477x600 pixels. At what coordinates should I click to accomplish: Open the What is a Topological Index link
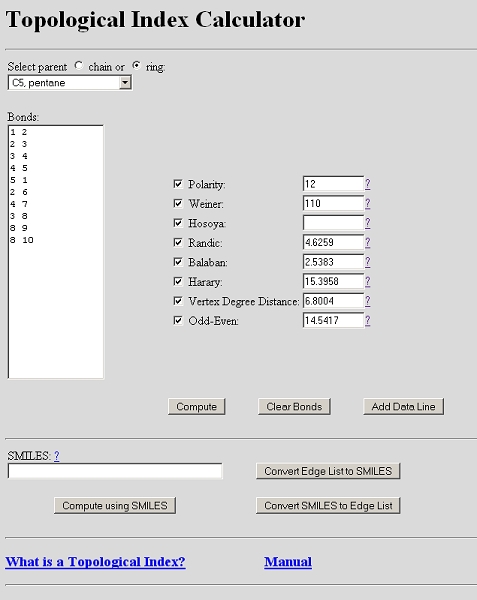tap(95, 562)
